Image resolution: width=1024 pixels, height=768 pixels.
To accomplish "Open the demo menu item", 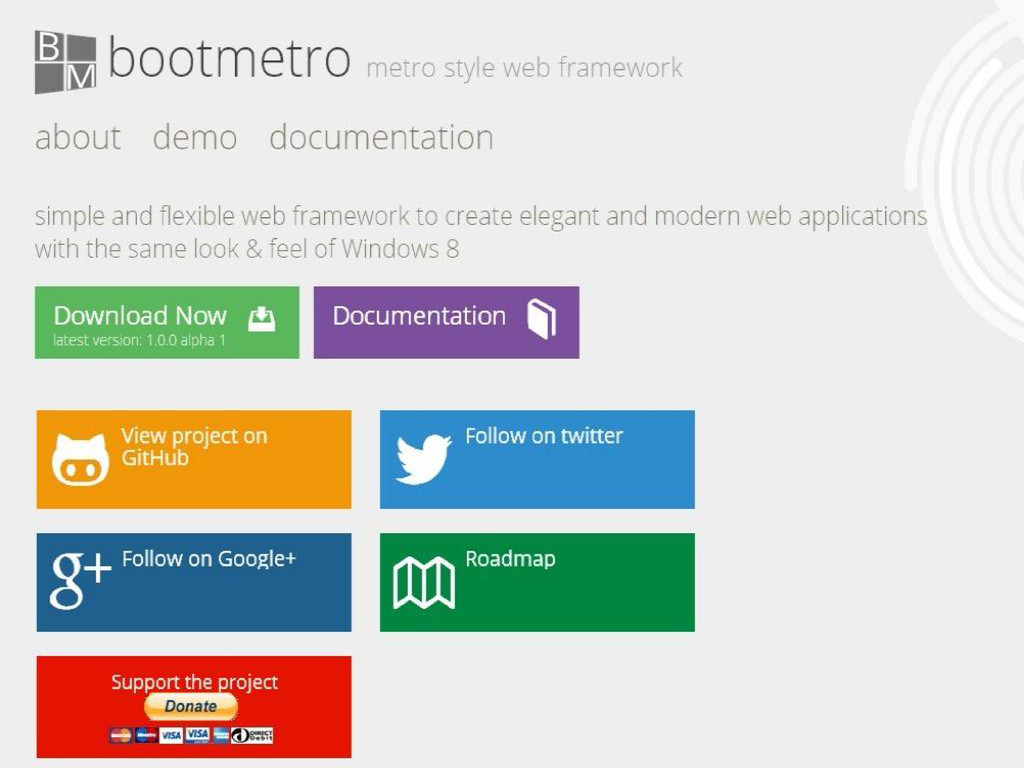I will click(x=195, y=138).
